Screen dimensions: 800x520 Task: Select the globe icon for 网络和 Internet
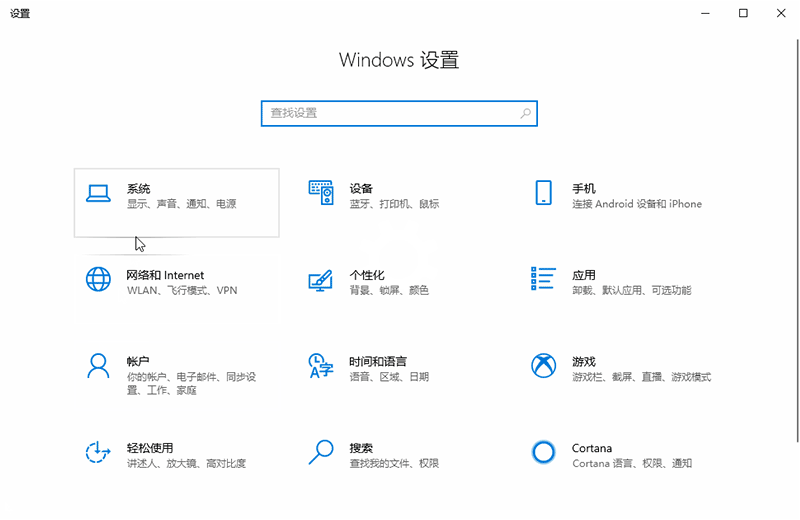(97, 280)
